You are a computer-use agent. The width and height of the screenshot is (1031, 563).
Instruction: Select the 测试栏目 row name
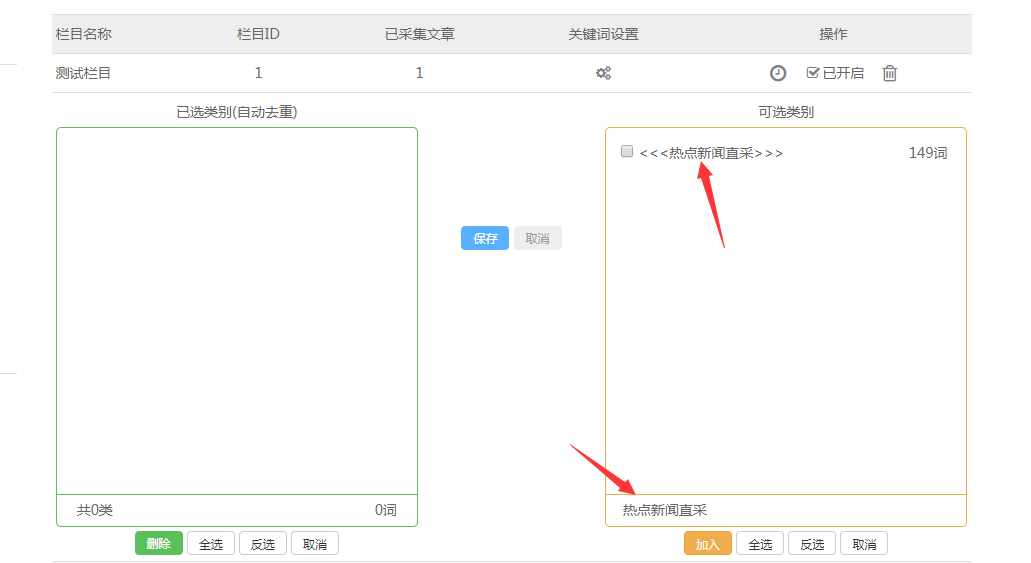[84, 73]
